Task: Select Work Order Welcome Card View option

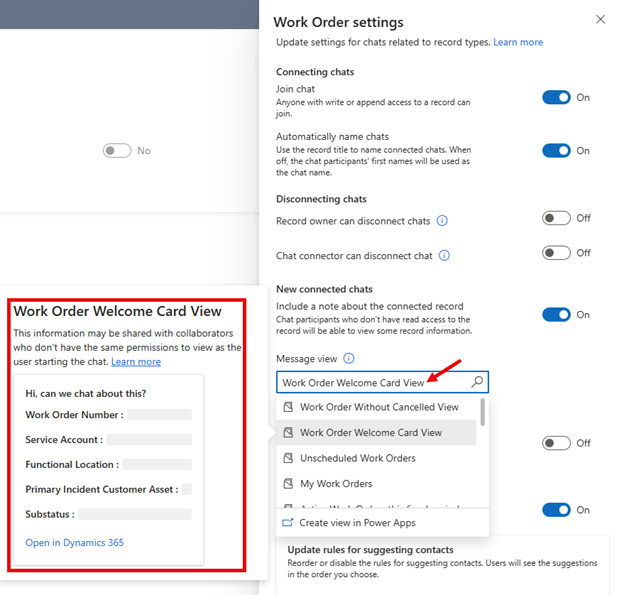Action: pyautogui.click(x=370, y=433)
